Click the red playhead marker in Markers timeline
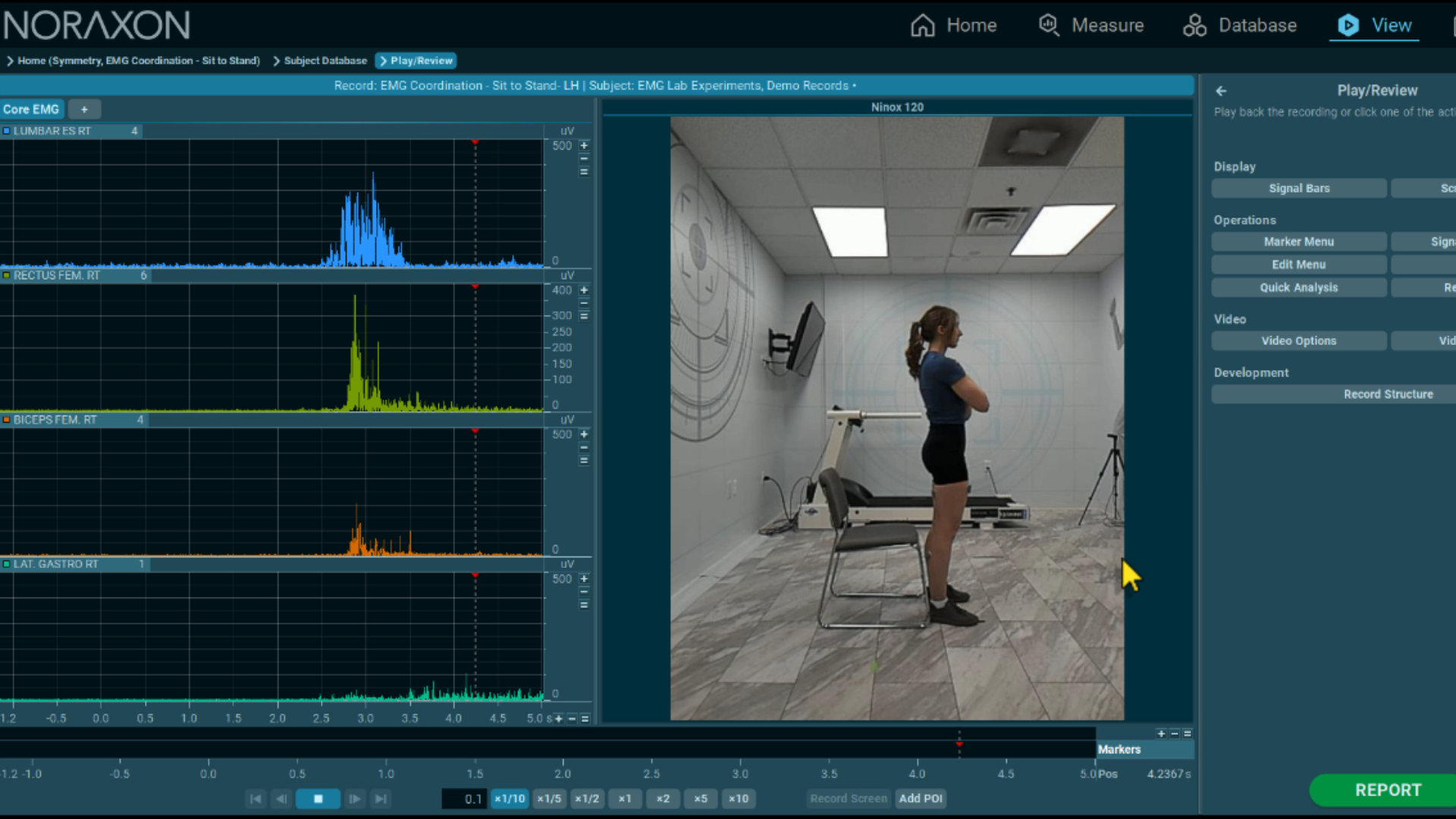This screenshot has width=1456, height=819. (x=959, y=745)
